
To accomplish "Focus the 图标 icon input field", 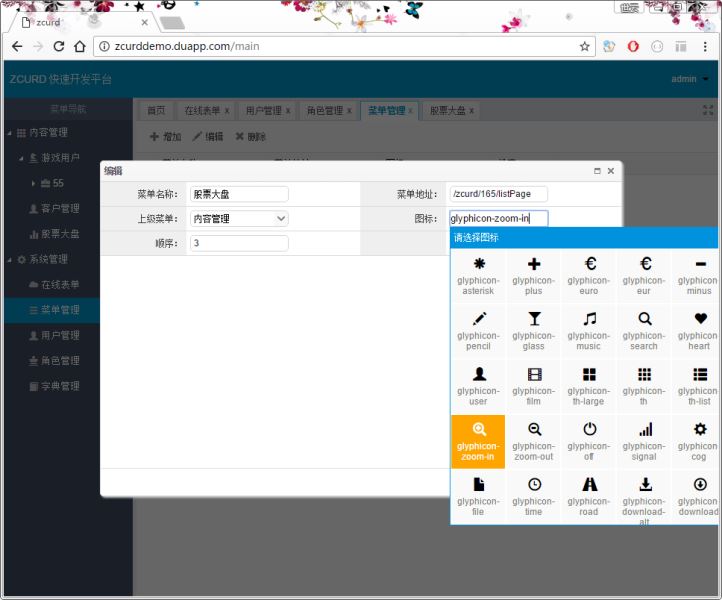I will pyautogui.click(x=499, y=218).
